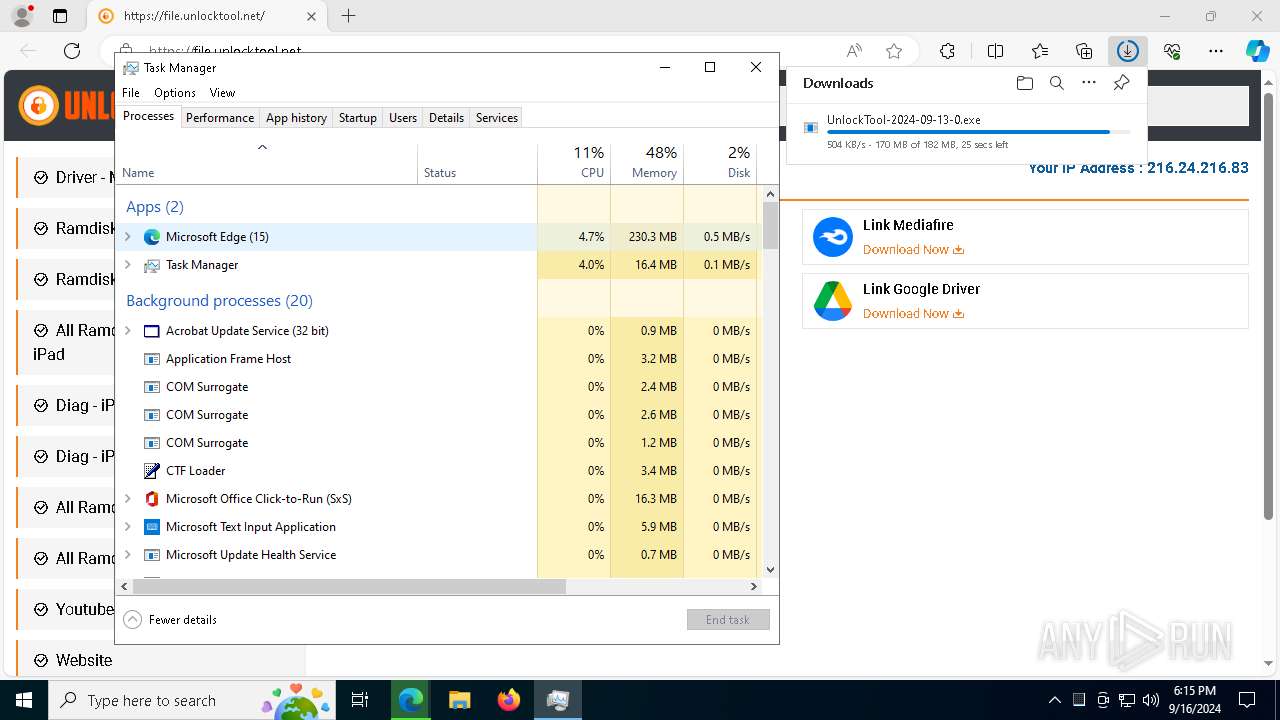Click the Microsoft Edge process icon
Image resolution: width=1280 pixels, height=720 pixels.
tap(152, 237)
